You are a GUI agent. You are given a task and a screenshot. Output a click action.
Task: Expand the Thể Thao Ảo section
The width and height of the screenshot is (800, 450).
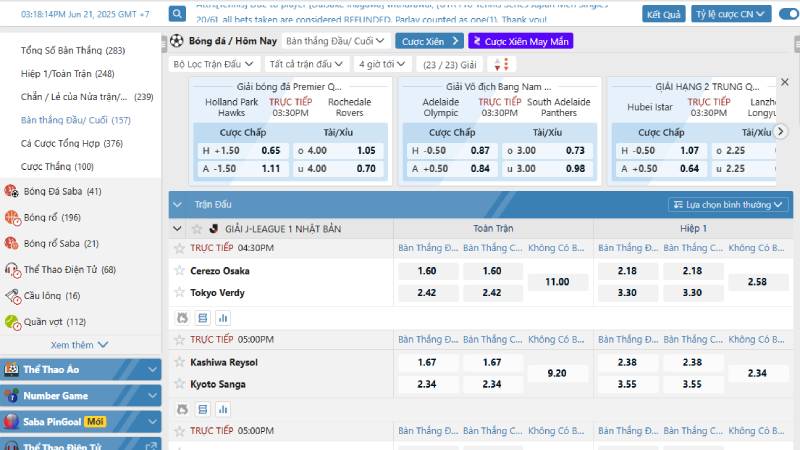(81, 369)
